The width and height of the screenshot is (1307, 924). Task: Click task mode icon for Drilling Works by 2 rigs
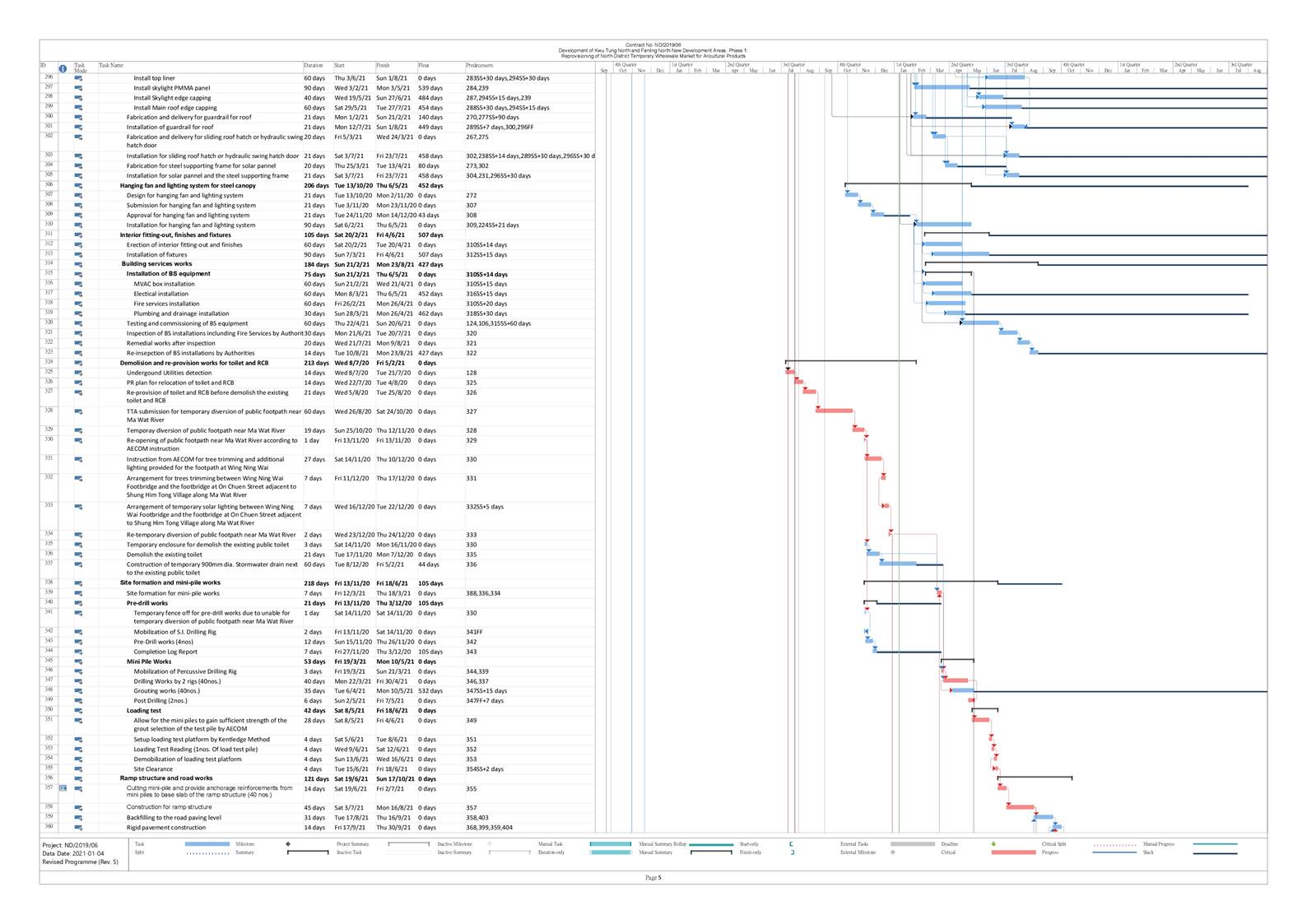pos(79,681)
